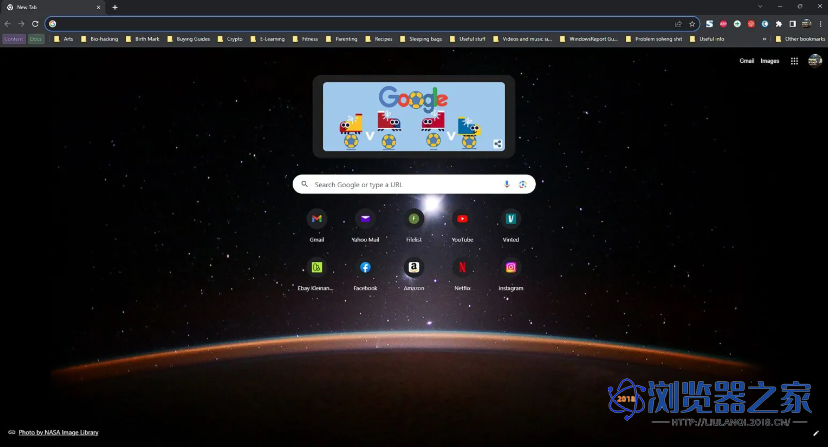Viewport: 828px width, 448px height.
Task: Open the Images link at top right
Action: [769, 61]
